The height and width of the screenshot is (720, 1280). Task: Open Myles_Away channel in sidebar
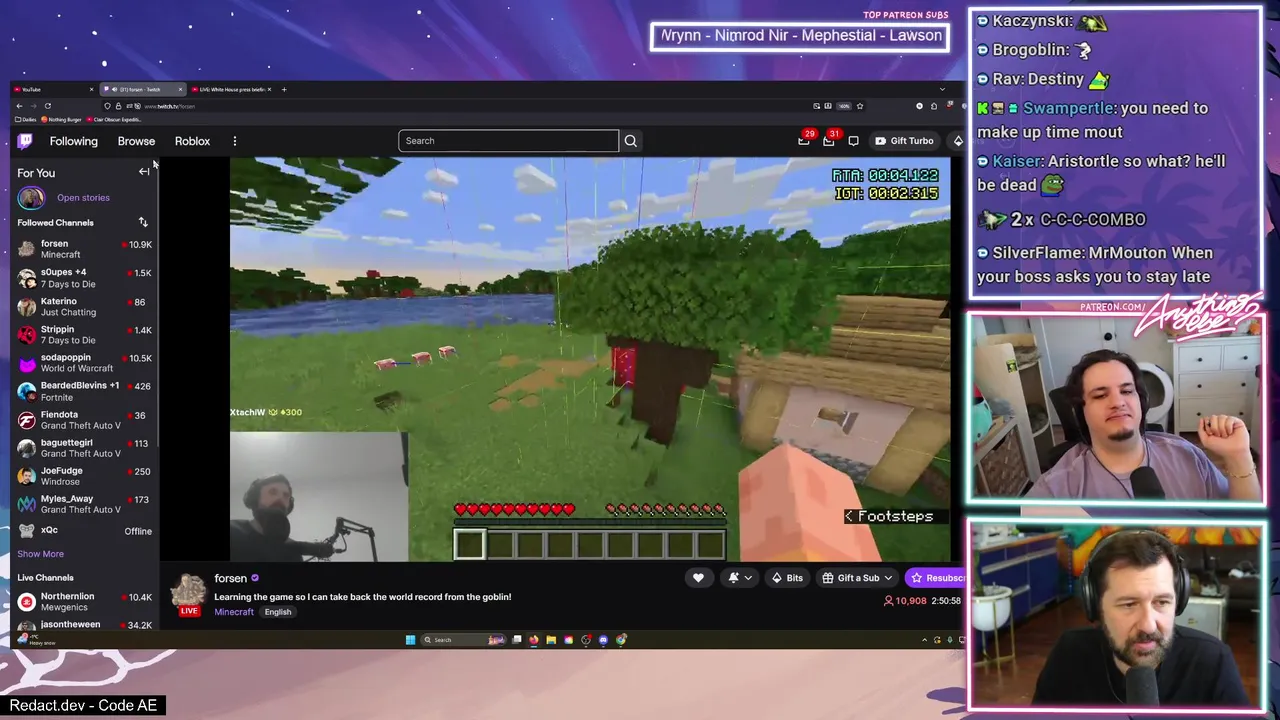click(84, 504)
